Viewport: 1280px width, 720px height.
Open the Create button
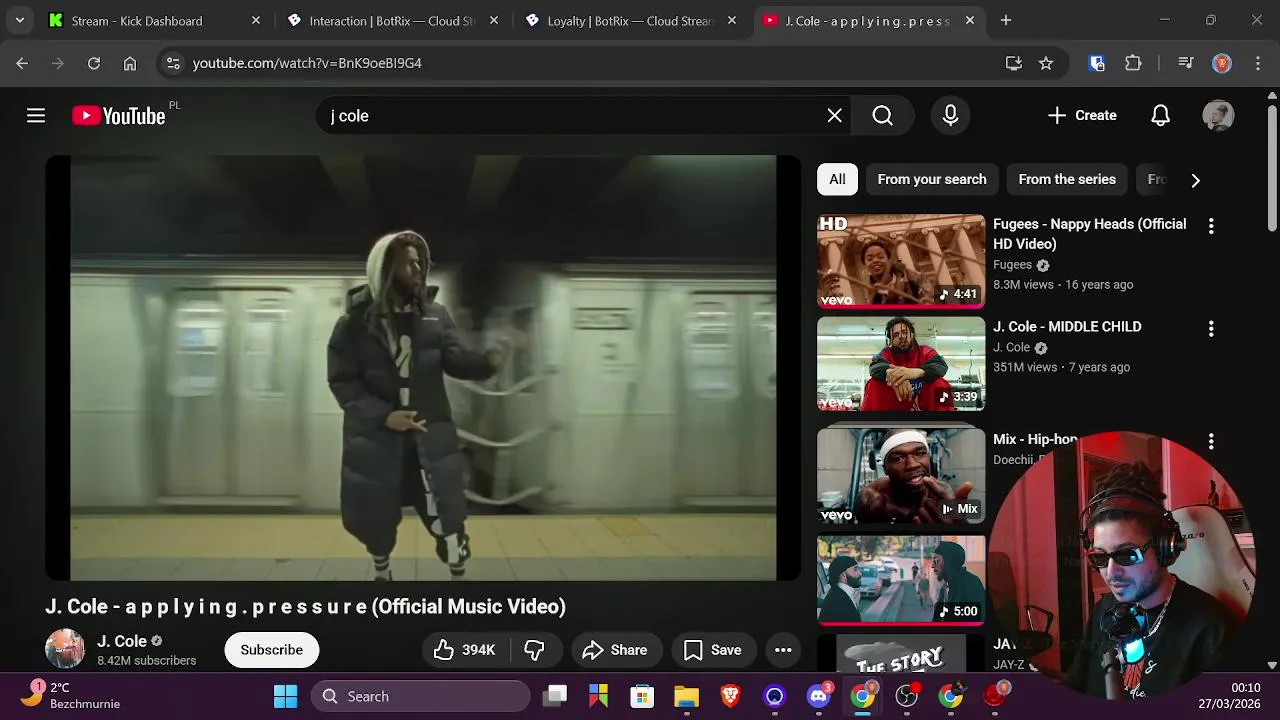(1082, 116)
